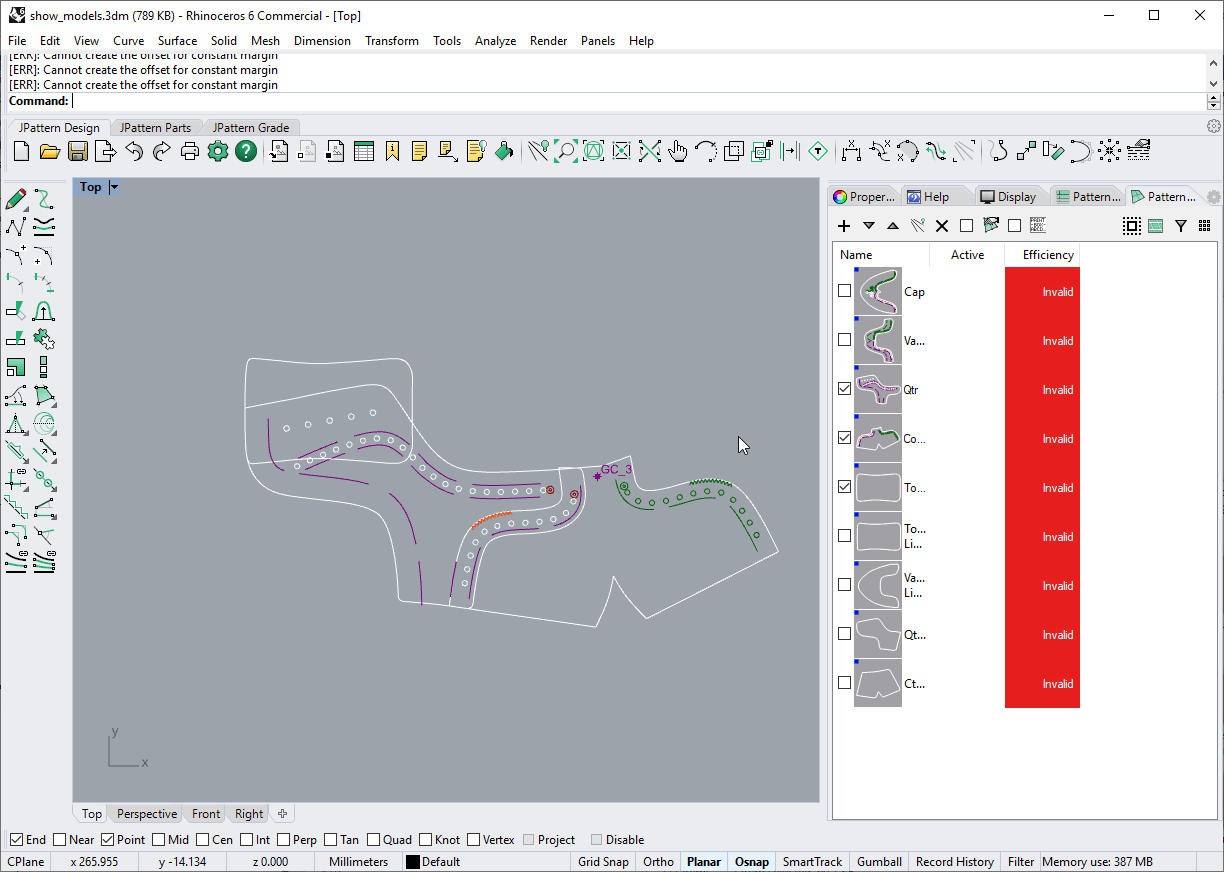Open the Top viewport dropdown arrow

[114, 187]
